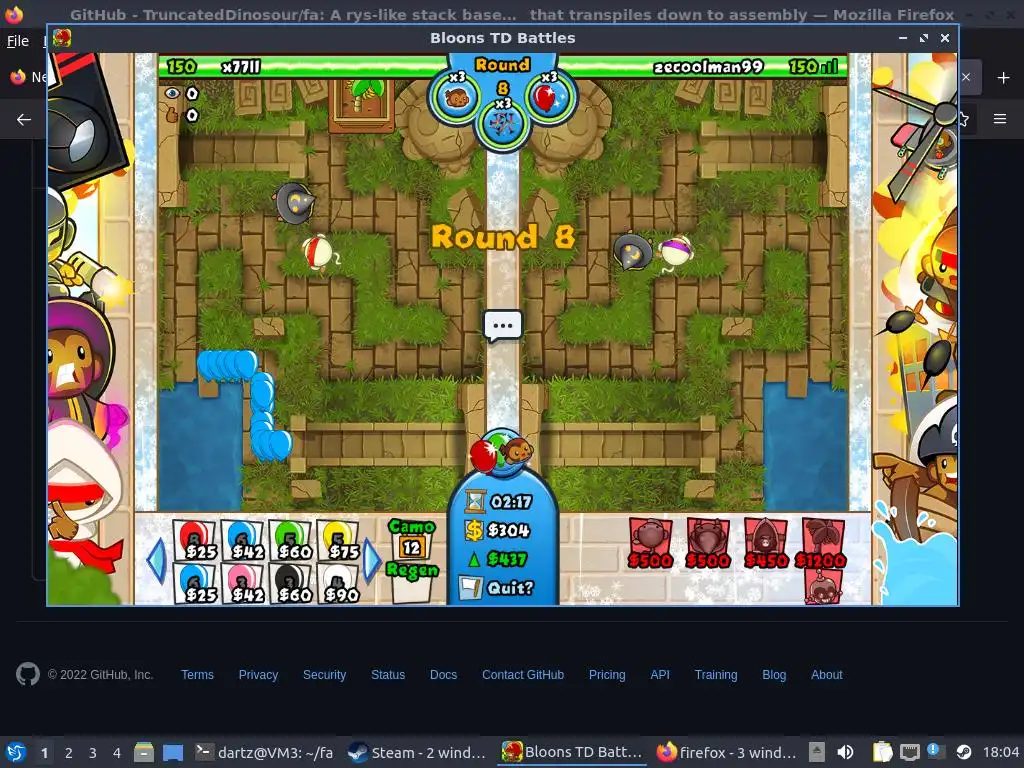Open the Docs footer link
The image size is (1024, 768).
pos(443,675)
